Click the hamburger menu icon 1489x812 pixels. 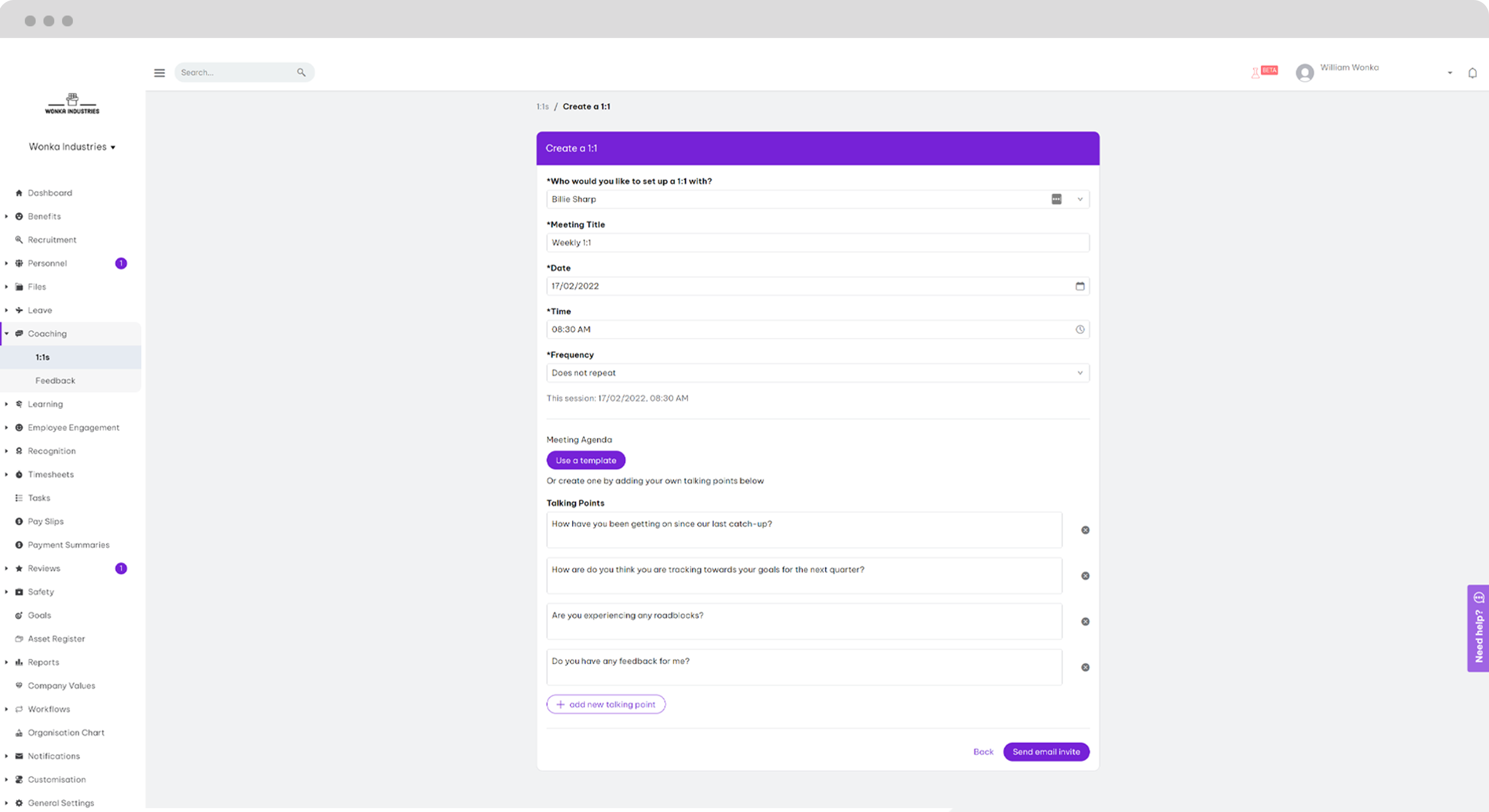[x=159, y=73]
